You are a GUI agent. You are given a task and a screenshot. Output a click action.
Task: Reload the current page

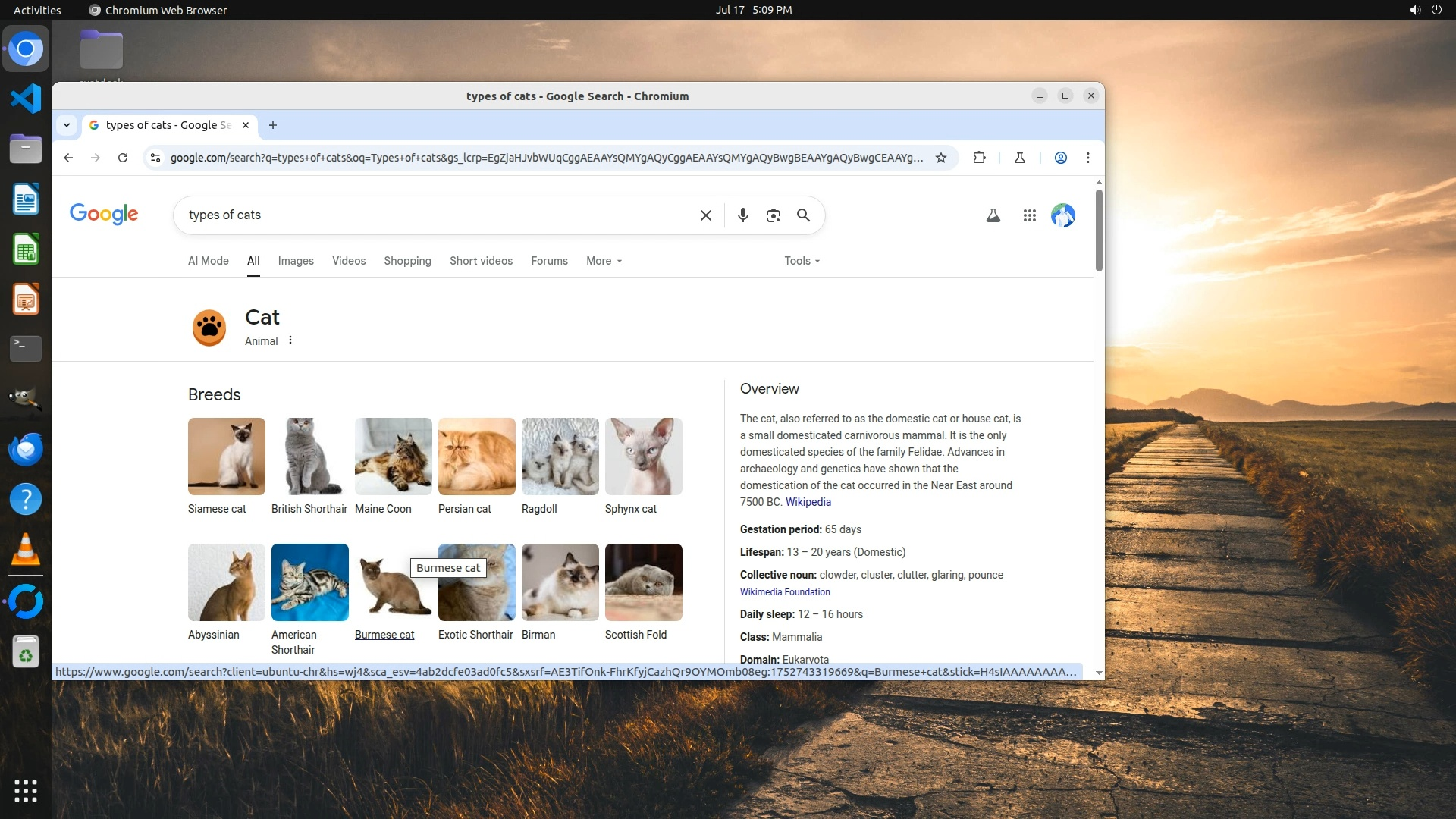(x=123, y=158)
